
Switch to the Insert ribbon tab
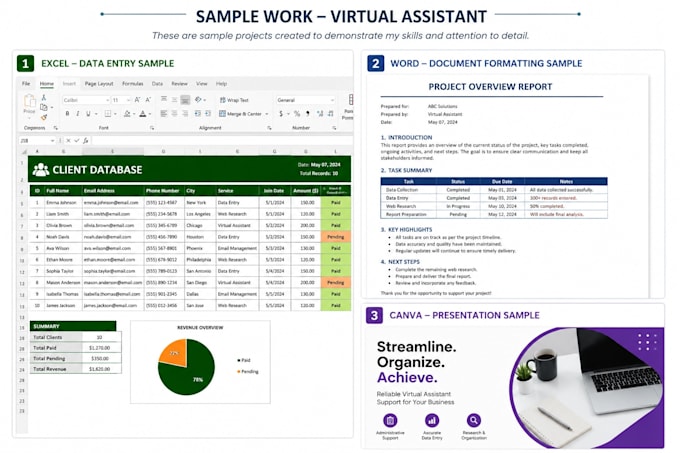pos(69,84)
